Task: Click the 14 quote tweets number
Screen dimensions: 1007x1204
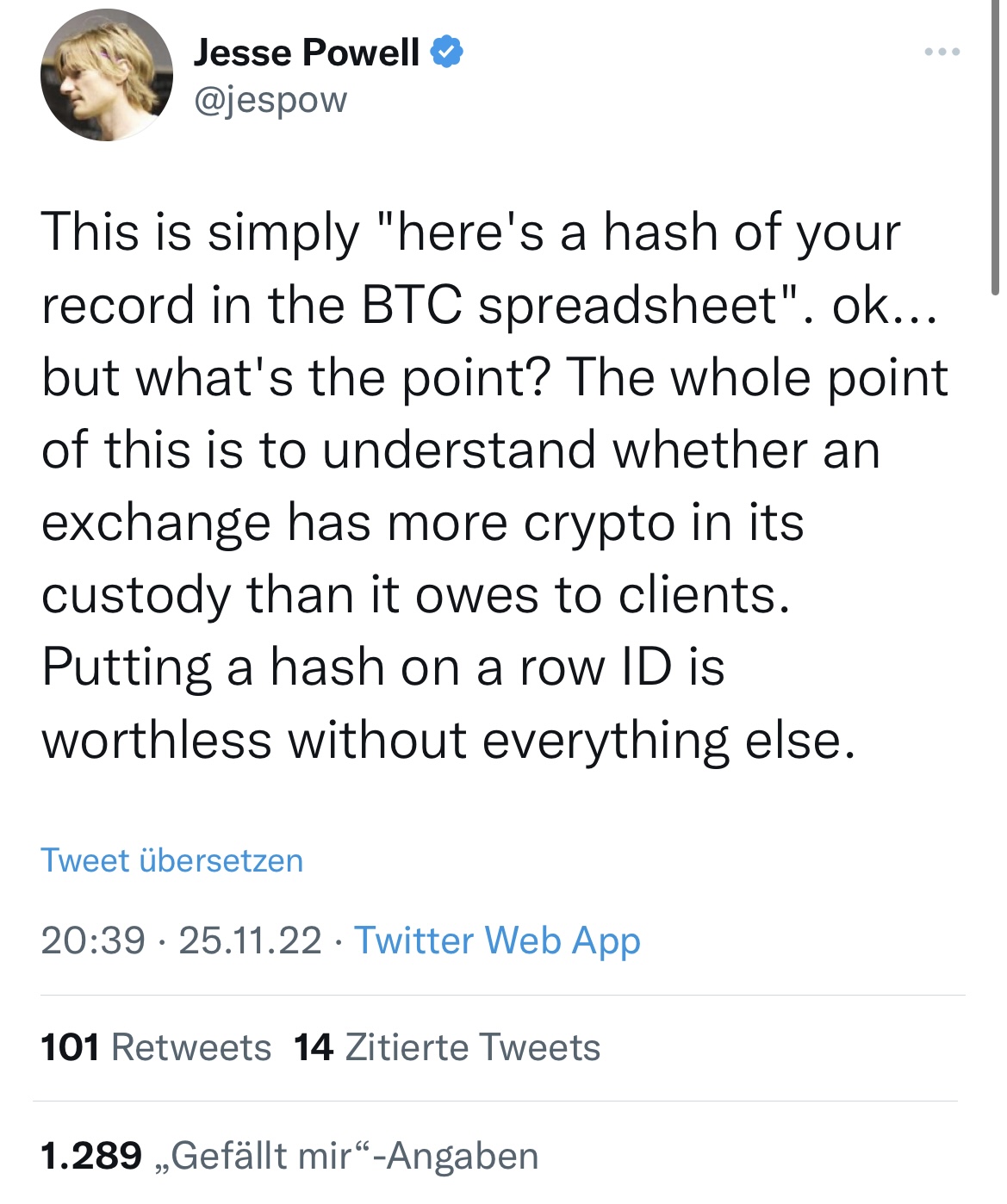Action: click(314, 1048)
